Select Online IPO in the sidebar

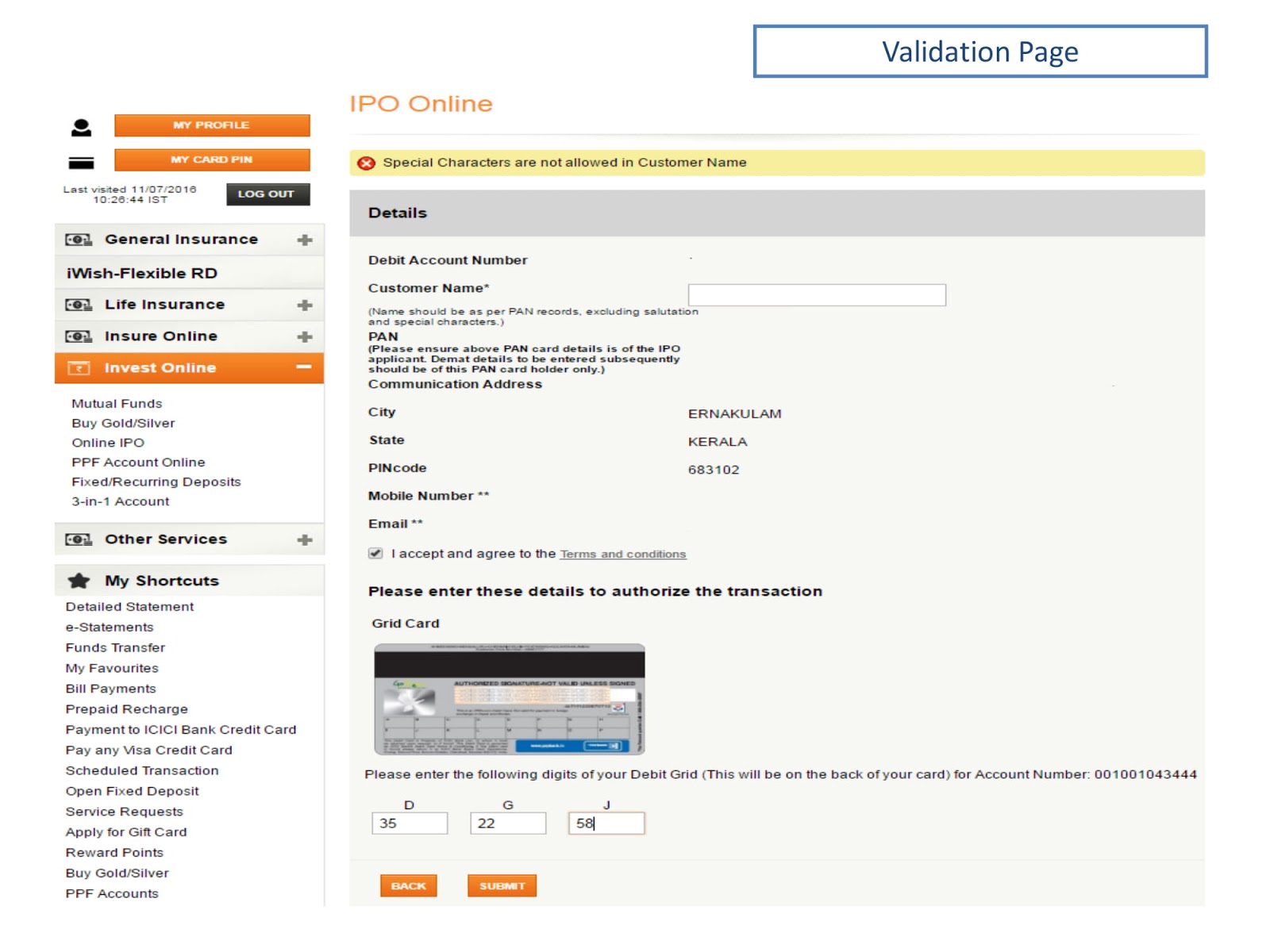108,443
